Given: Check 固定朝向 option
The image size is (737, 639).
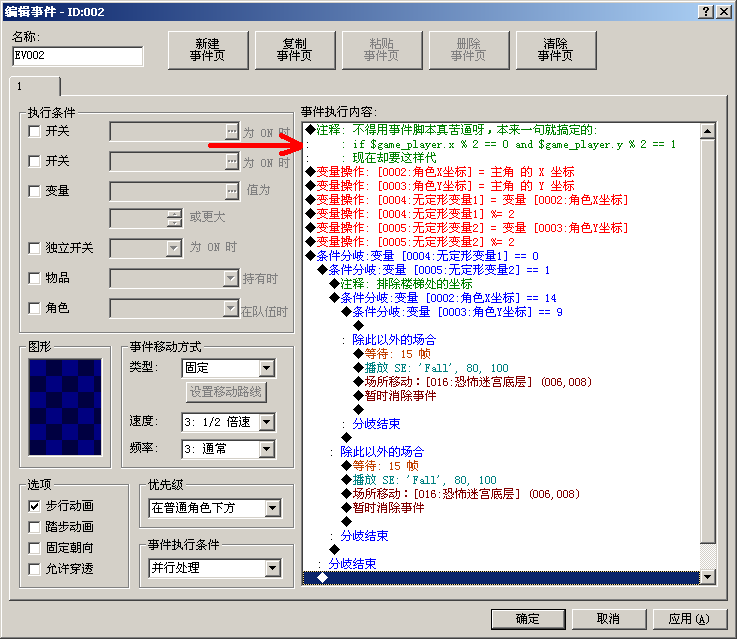Looking at the screenshot, I should [x=34, y=548].
